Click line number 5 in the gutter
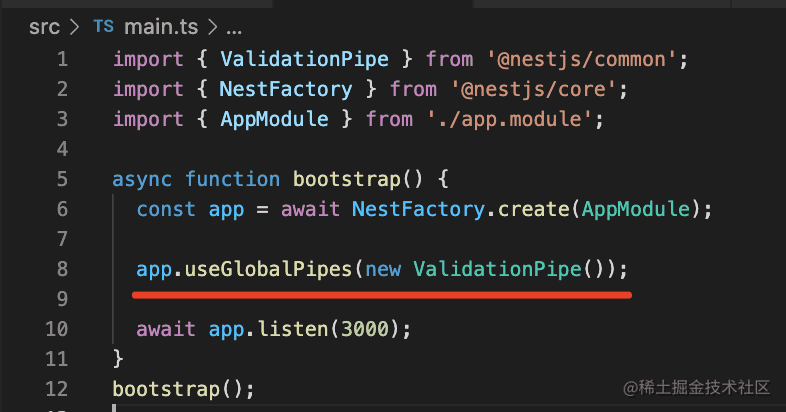 coord(61,179)
